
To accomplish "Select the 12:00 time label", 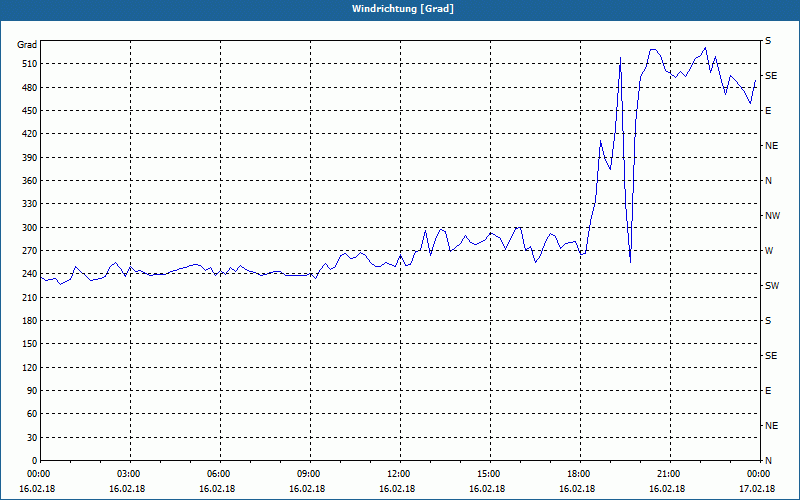I will click(x=400, y=474).
